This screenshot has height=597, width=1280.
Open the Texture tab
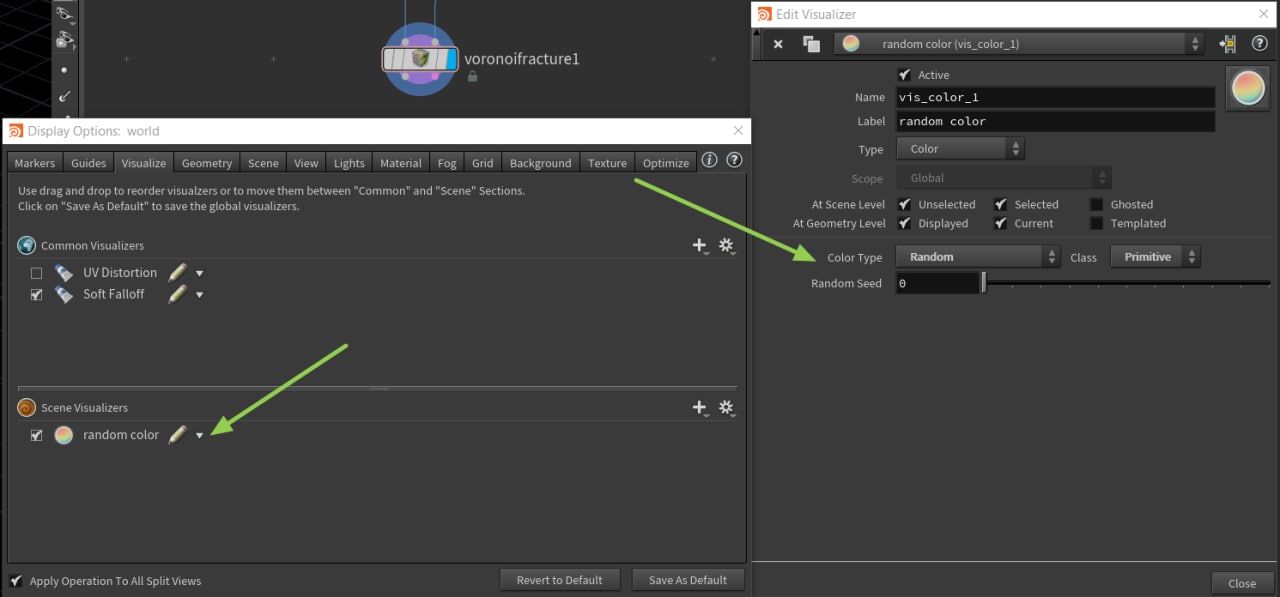pos(608,163)
